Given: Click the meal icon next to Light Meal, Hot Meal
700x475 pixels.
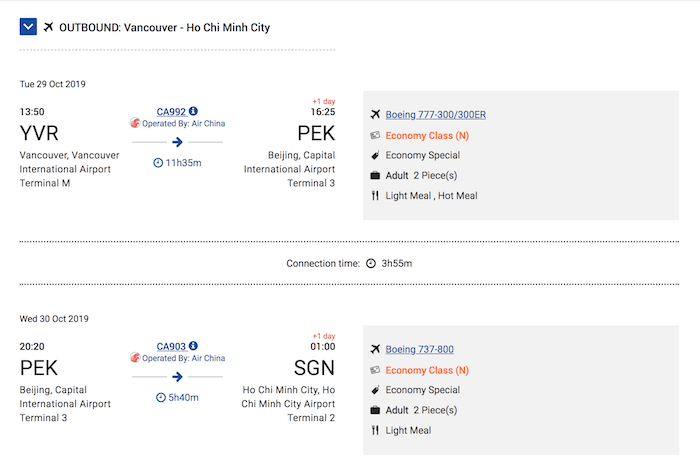Looking at the screenshot, I should click(375, 196).
